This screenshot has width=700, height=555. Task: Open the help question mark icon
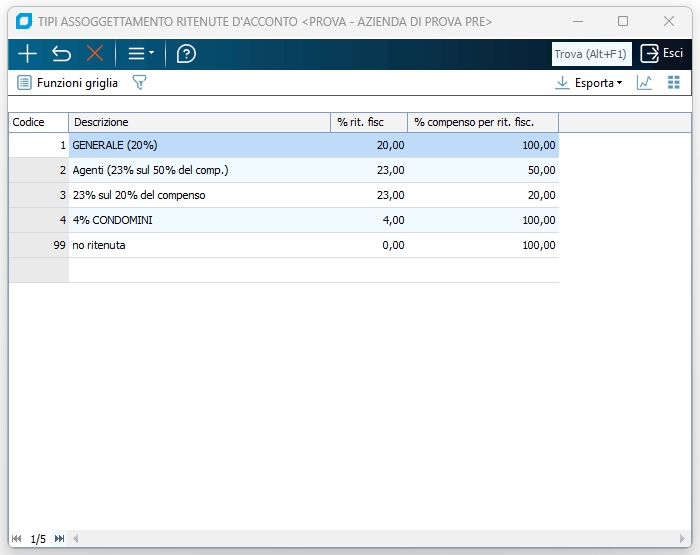(x=186, y=54)
